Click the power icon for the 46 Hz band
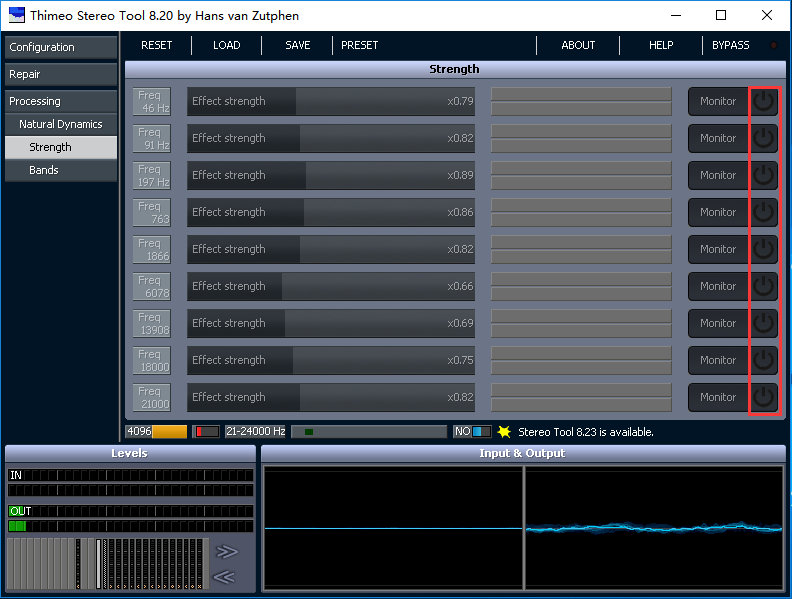792x599 pixels. [764, 101]
